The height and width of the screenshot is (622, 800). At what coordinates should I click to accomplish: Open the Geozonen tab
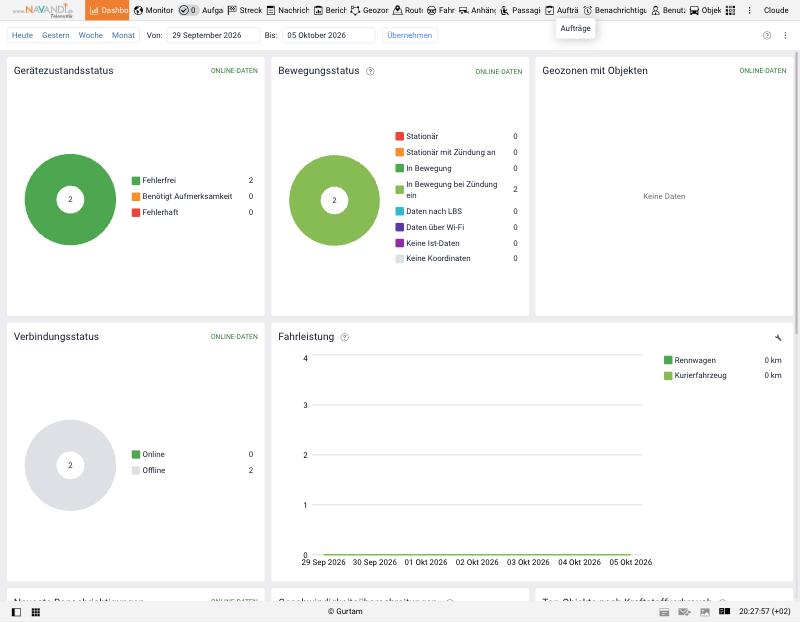tap(369, 10)
